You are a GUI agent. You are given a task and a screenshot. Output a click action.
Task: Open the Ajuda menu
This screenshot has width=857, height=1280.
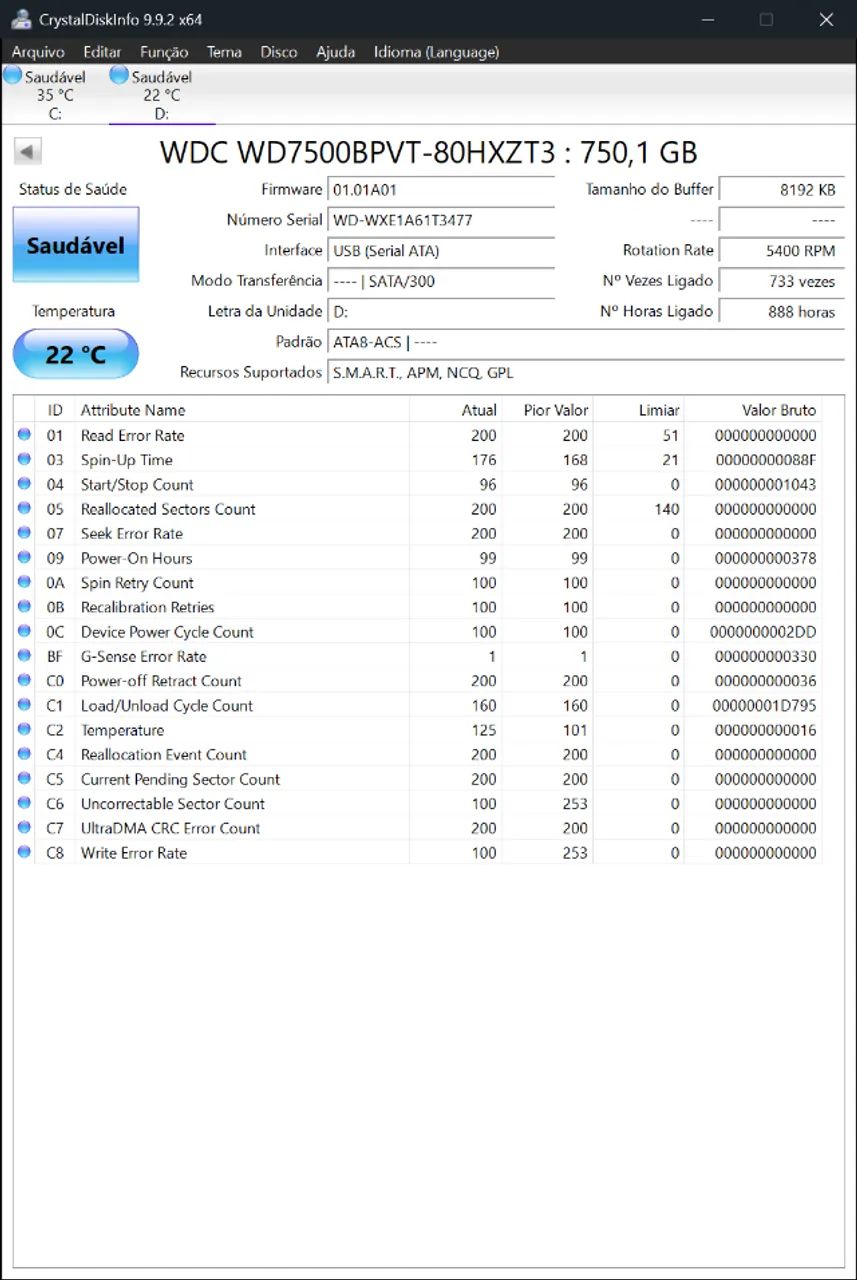335,52
